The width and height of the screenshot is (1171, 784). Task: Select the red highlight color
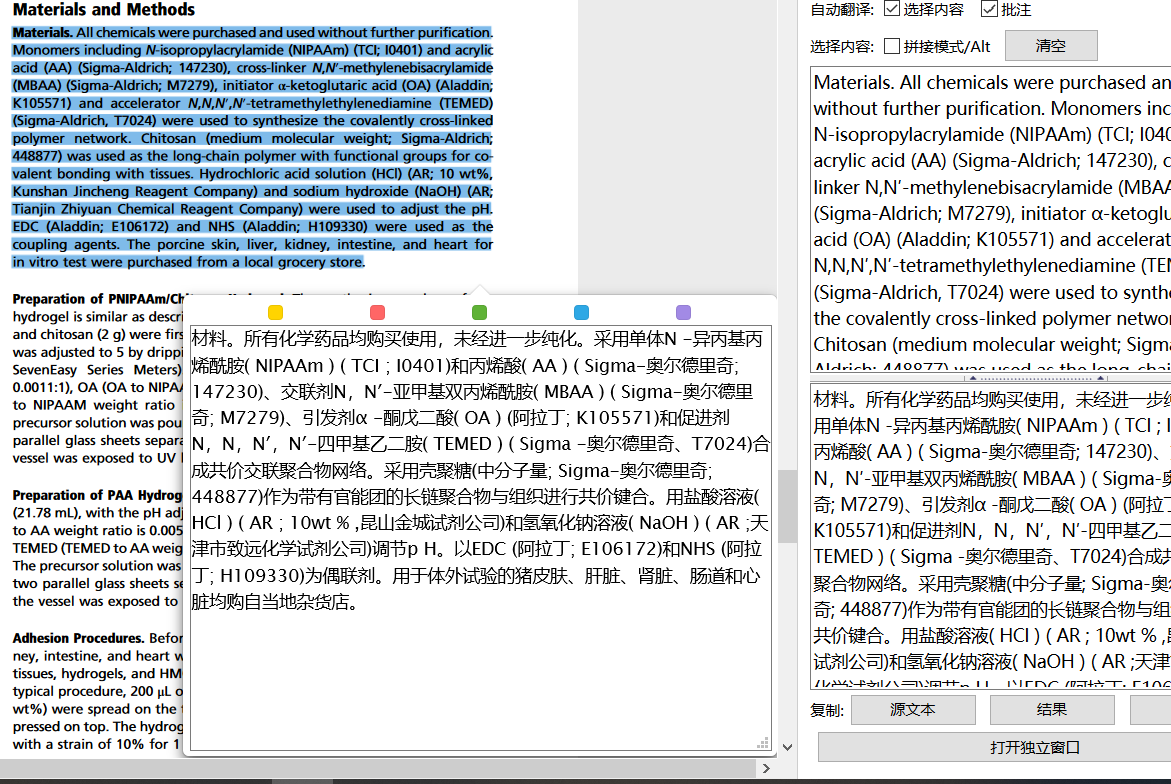(377, 312)
